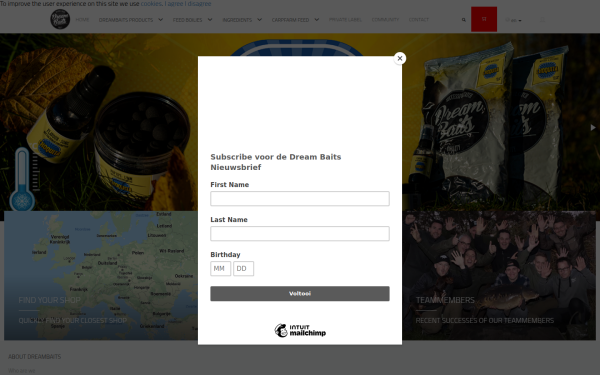The width and height of the screenshot is (600, 375).
Task: Focus the birthday DD field
Action: tap(243, 269)
